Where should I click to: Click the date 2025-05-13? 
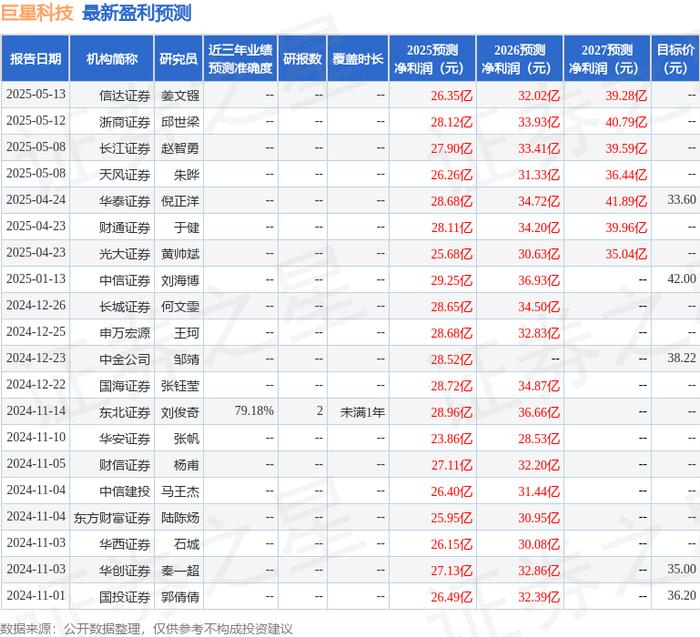pos(36,94)
